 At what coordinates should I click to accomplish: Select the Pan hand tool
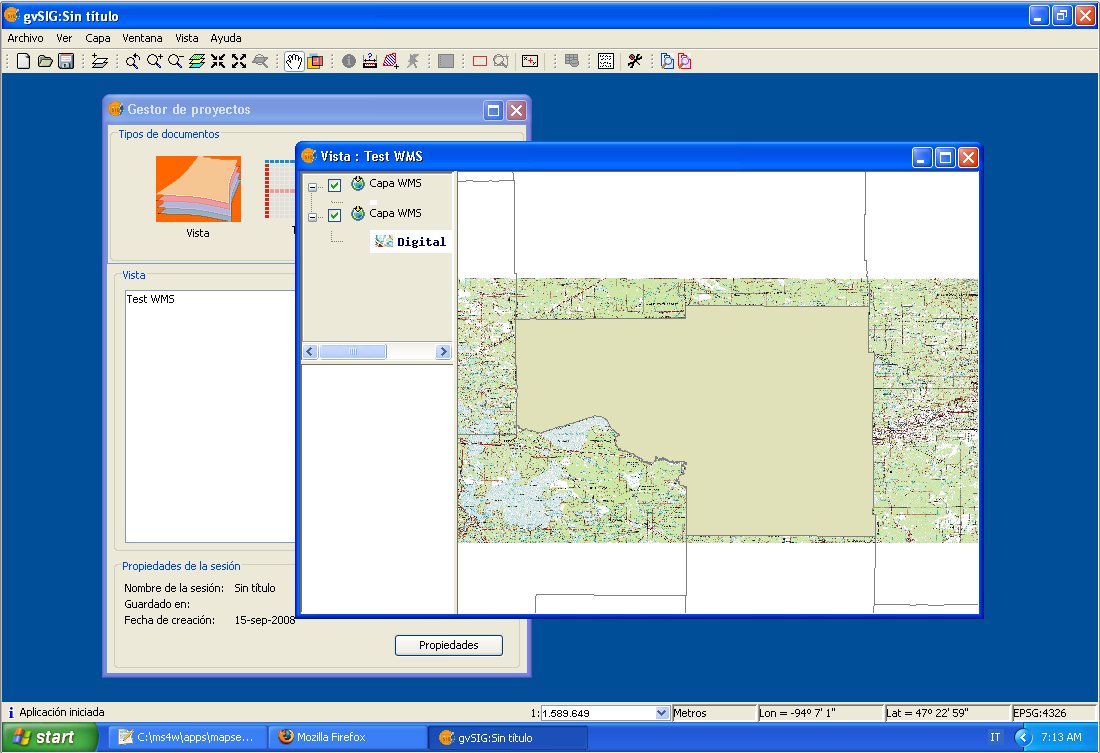point(294,61)
